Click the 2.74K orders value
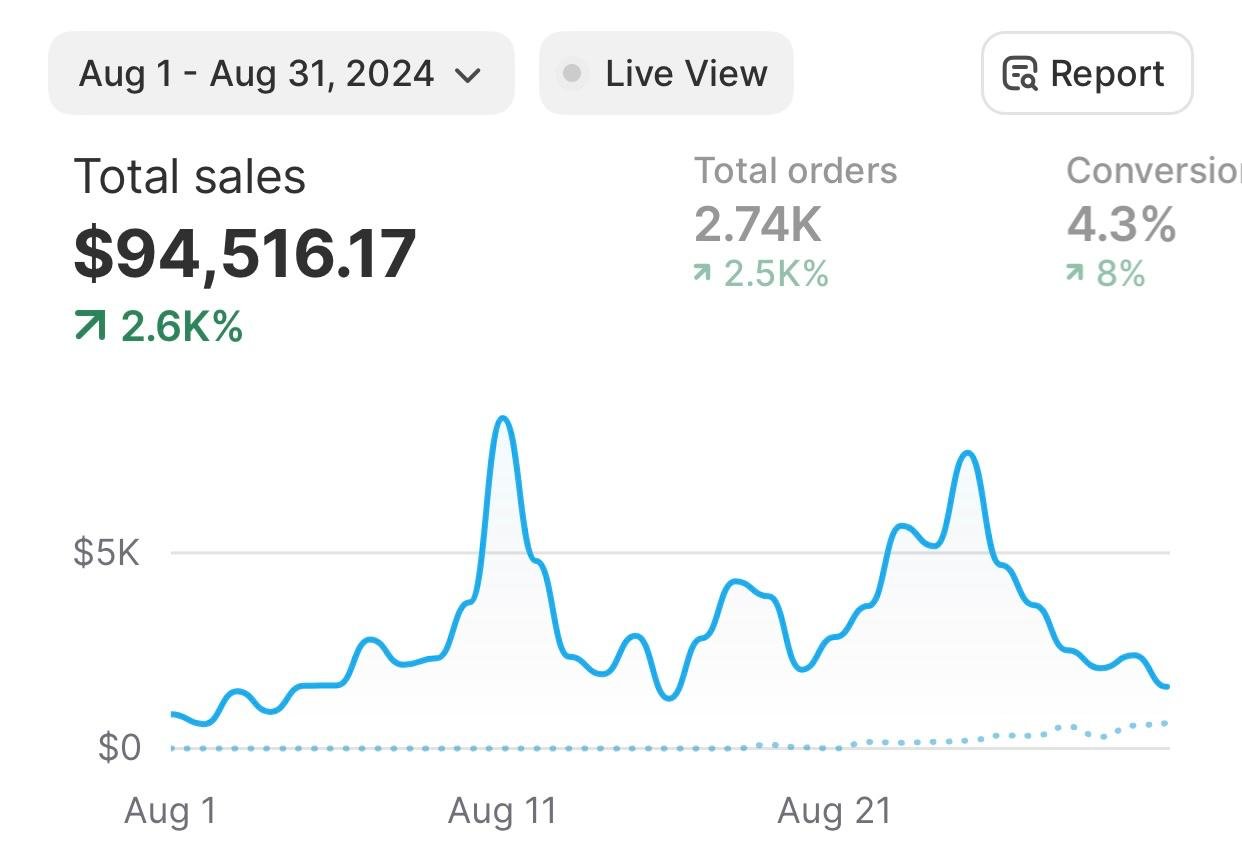Screen dimensions: 1242x865 click(x=758, y=224)
